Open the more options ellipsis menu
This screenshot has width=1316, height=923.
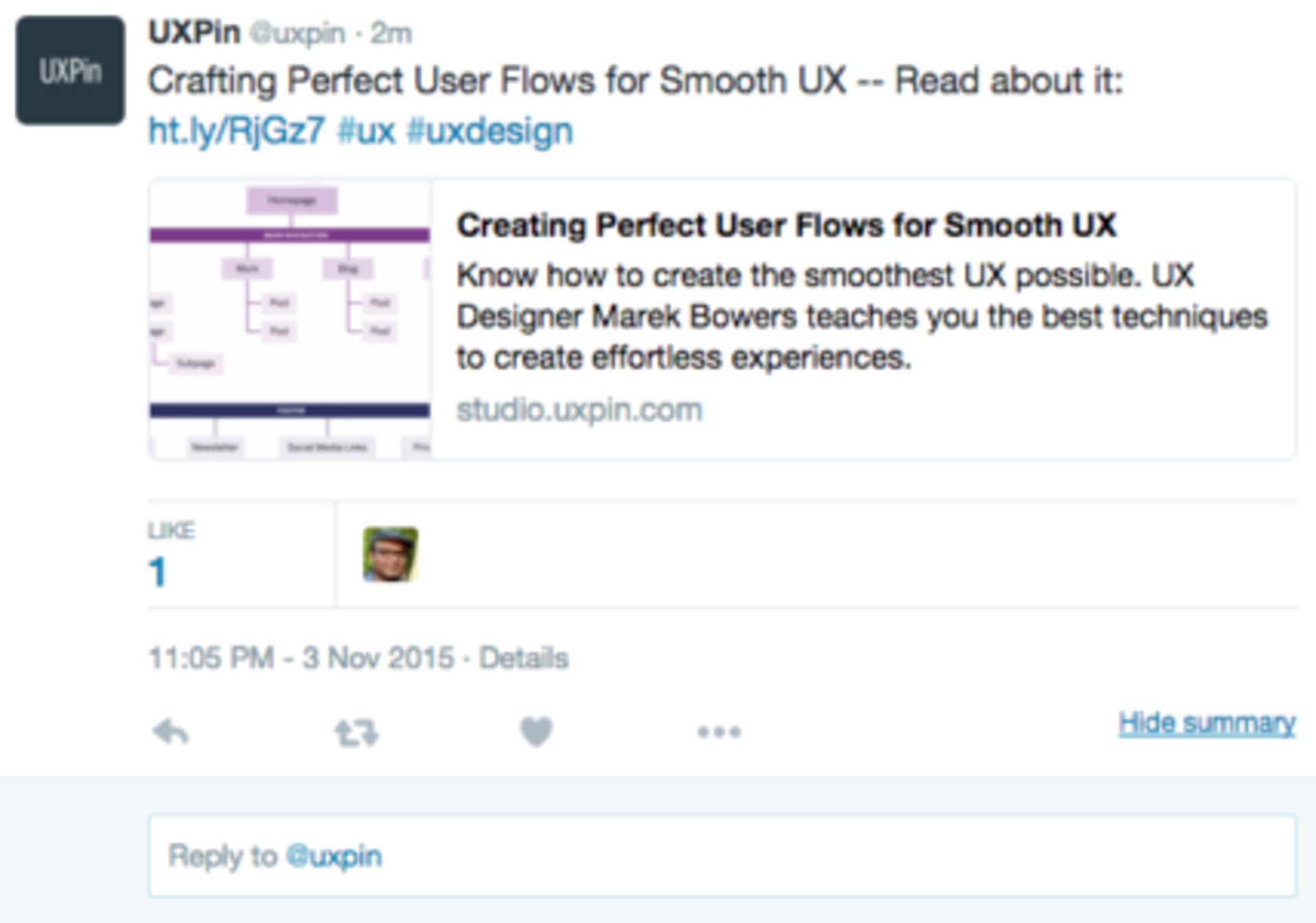(x=719, y=732)
